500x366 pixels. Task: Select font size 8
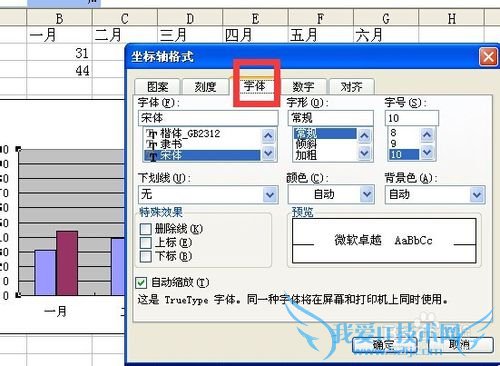tap(403, 133)
